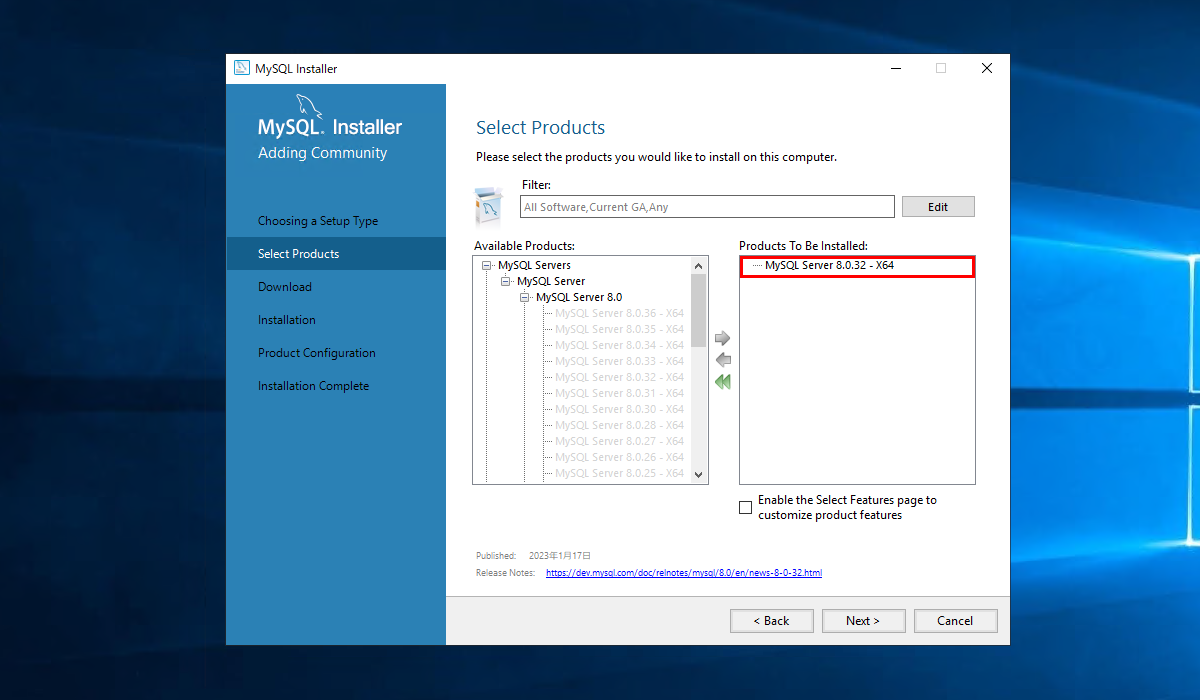This screenshot has width=1200, height=700.
Task: Select MySQL Server 8.0.35 - X64 in available list
Action: point(620,329)
